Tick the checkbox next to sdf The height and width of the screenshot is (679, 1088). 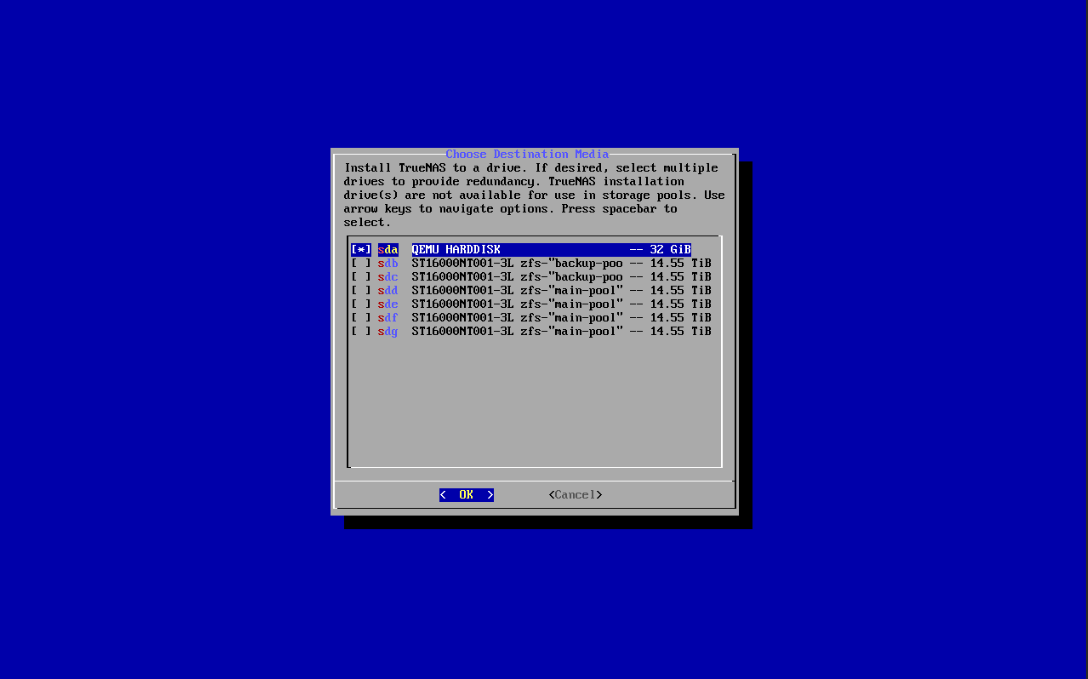(361, 318)
